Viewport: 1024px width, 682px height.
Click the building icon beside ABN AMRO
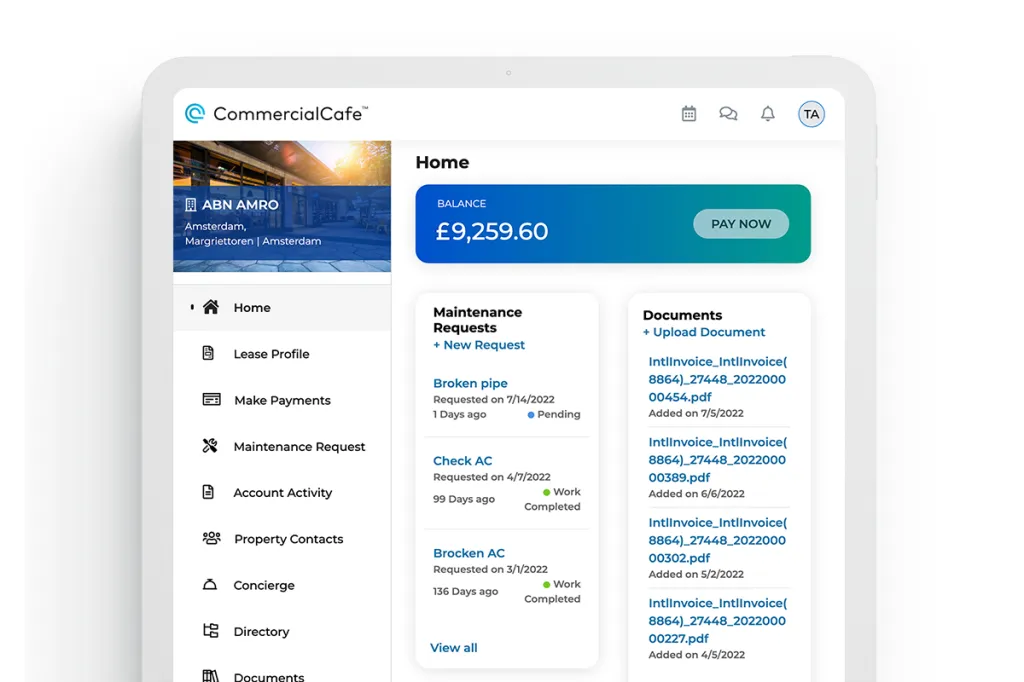point(191,205)
